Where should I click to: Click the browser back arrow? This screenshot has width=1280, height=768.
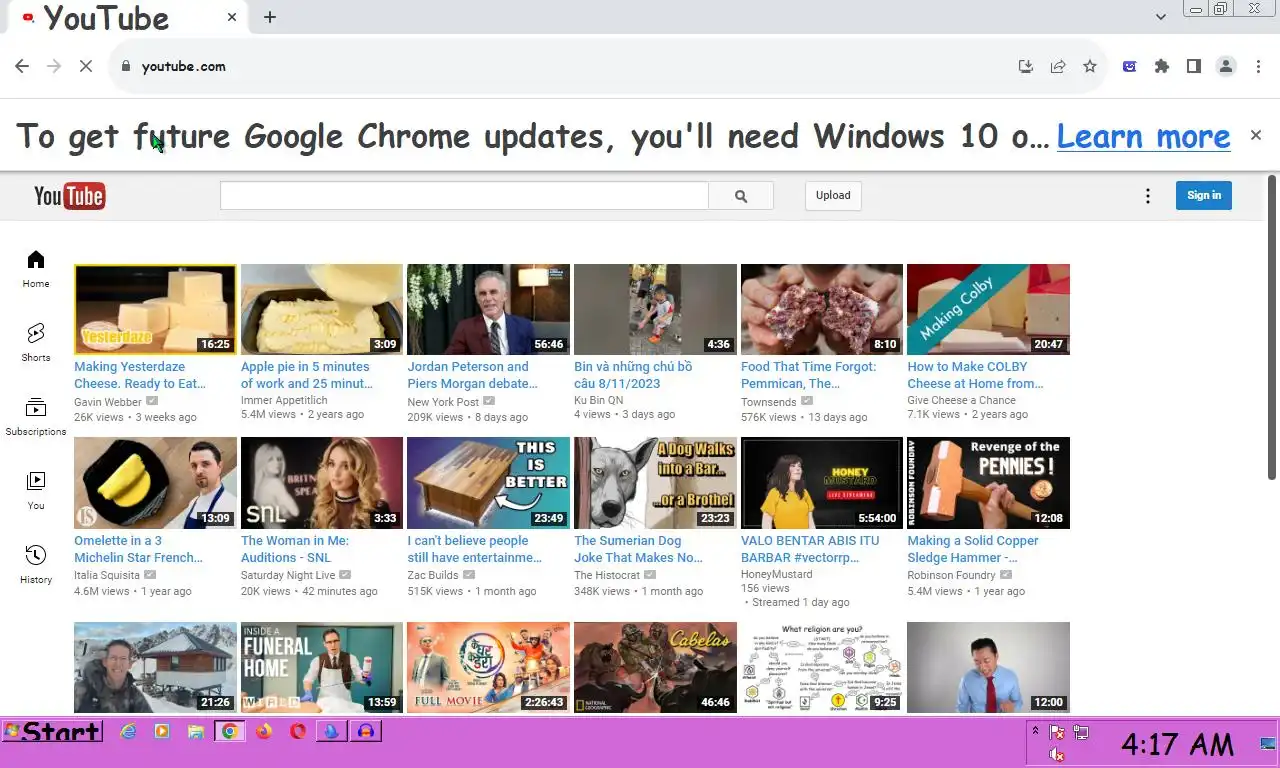pos(22,66)
